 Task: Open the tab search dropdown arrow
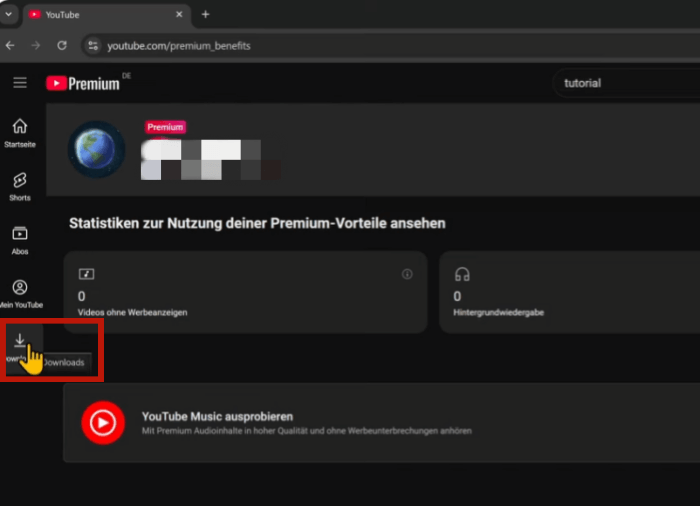click(8, 14)
